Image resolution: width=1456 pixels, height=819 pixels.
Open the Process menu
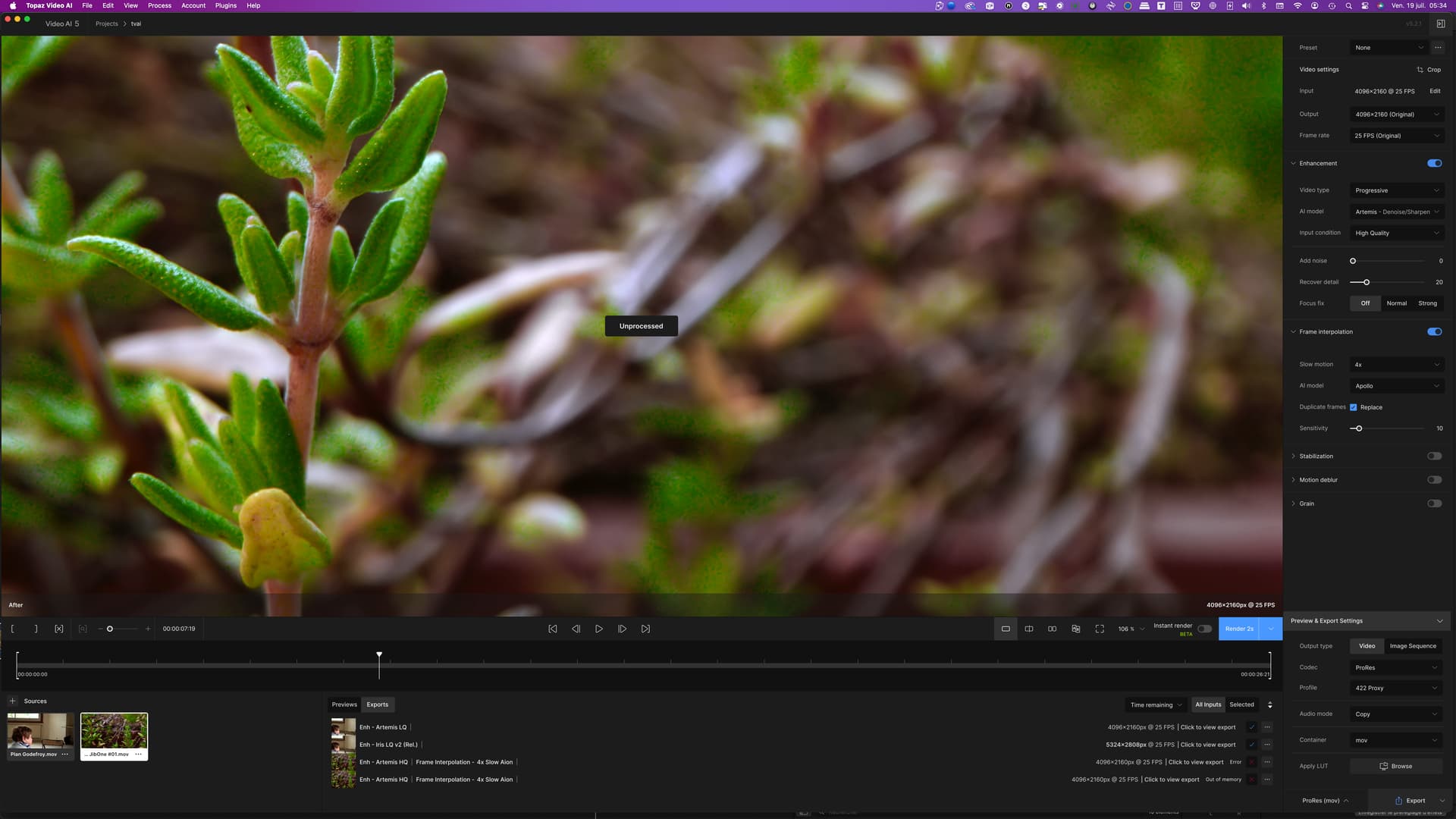click(x=159, y=5)
